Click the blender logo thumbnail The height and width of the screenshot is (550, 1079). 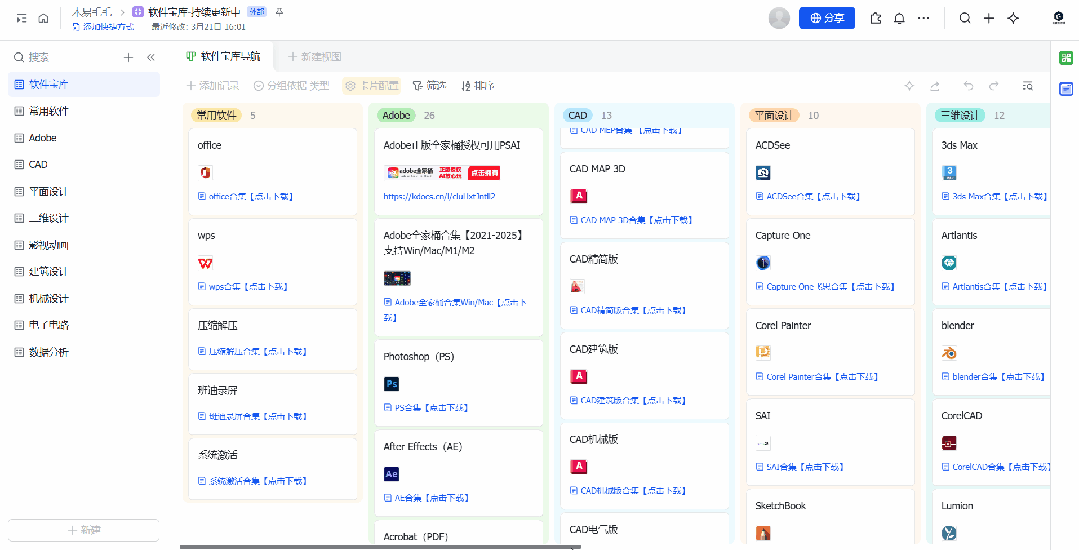click(949, 352)
